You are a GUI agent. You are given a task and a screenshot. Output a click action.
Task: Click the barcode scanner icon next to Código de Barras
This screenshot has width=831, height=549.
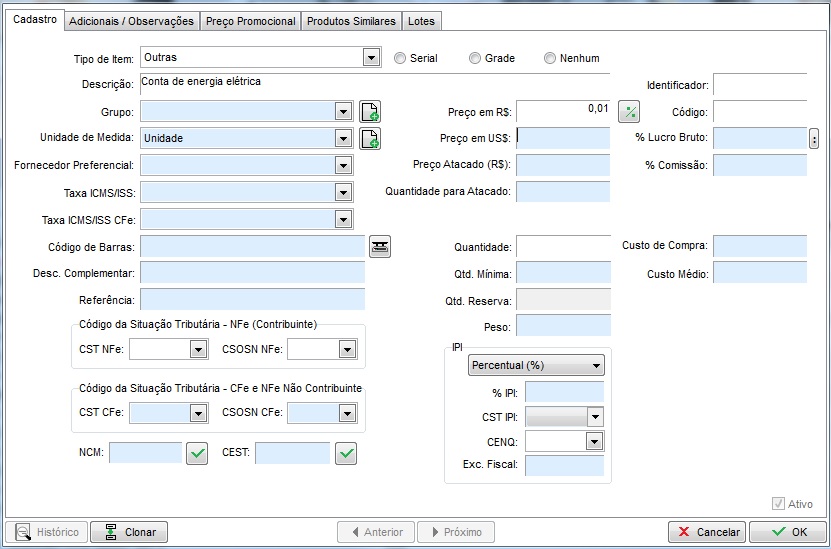pos(380,246)
